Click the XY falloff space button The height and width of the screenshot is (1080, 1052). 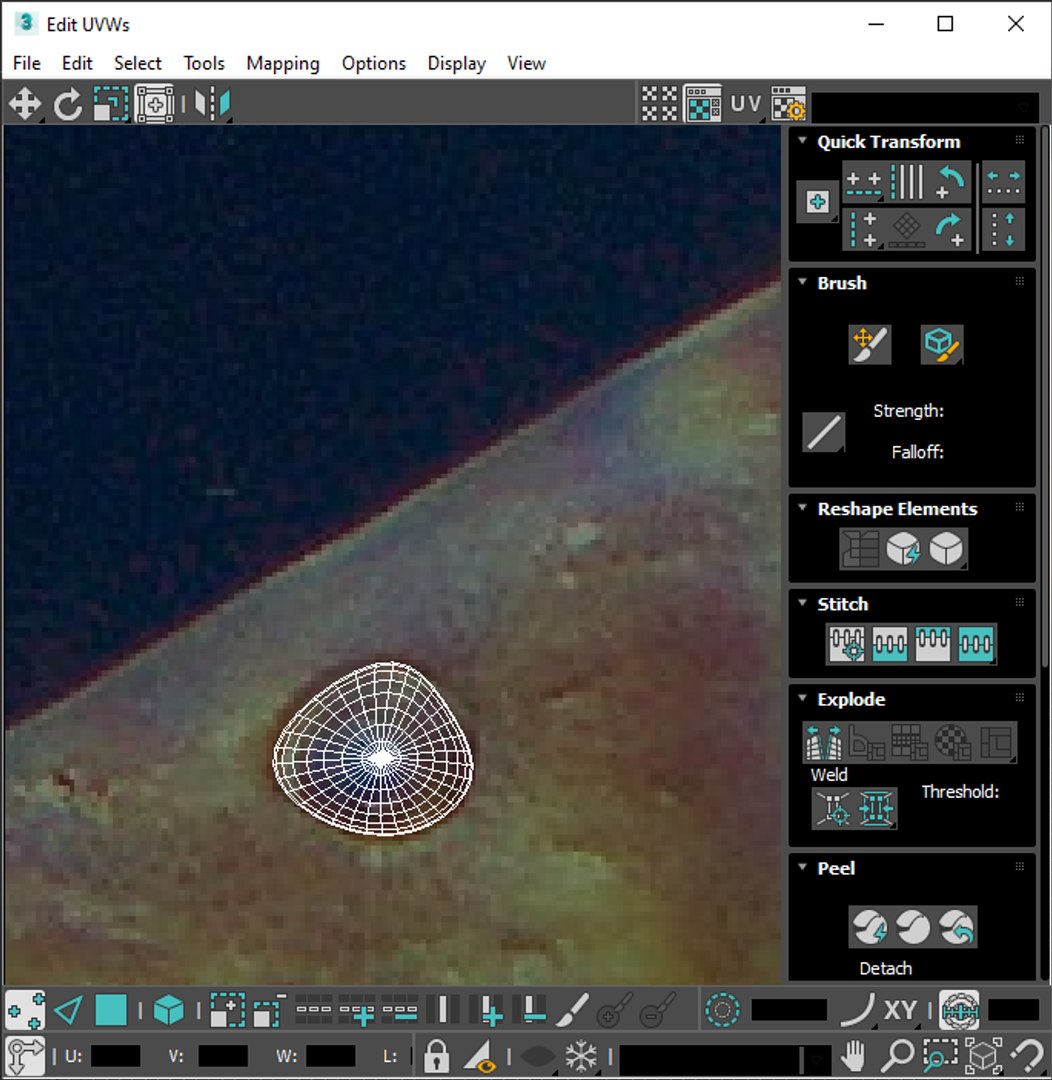point(900,1010)
